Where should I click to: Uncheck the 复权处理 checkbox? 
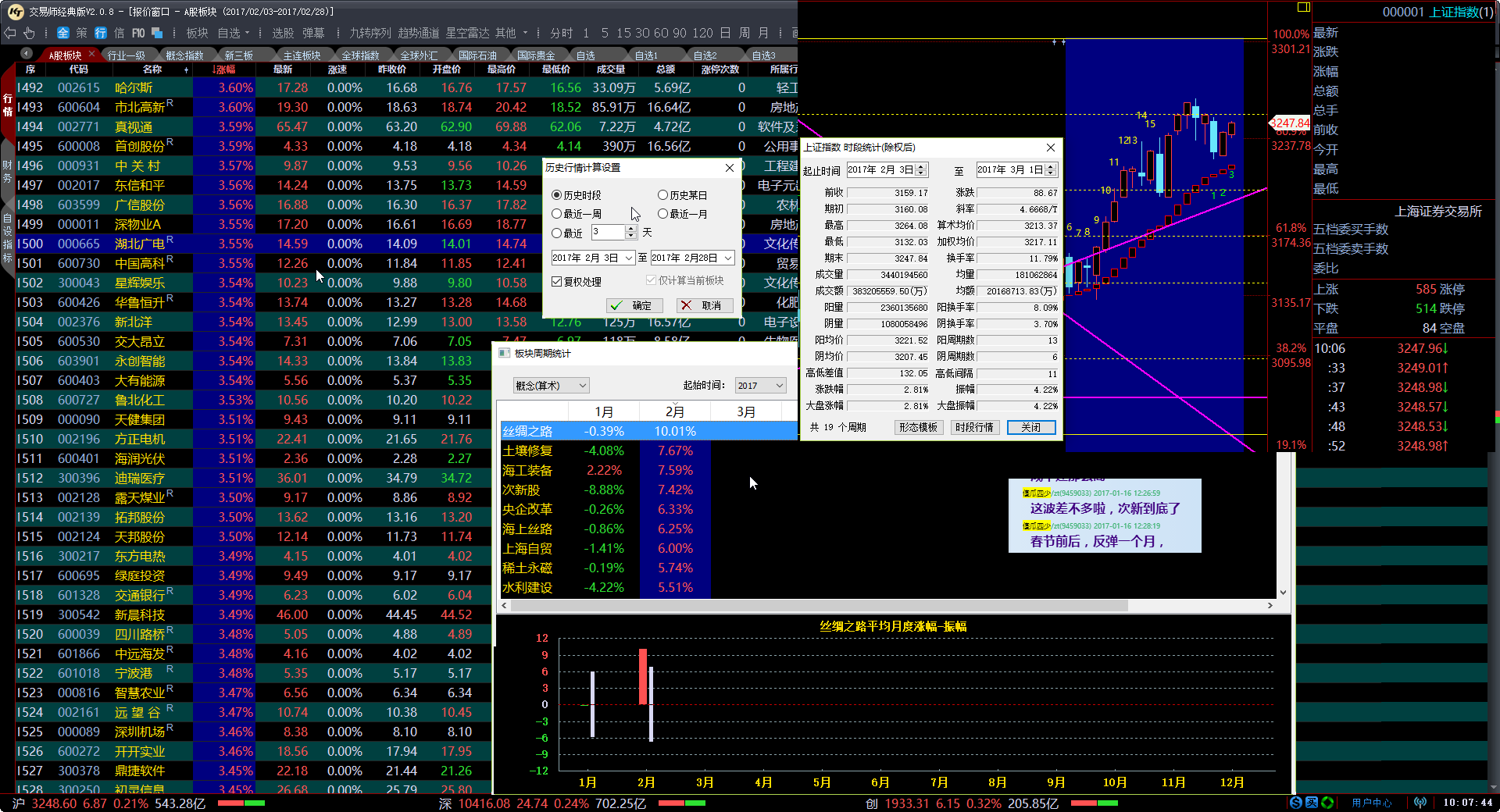pos(557,282)
